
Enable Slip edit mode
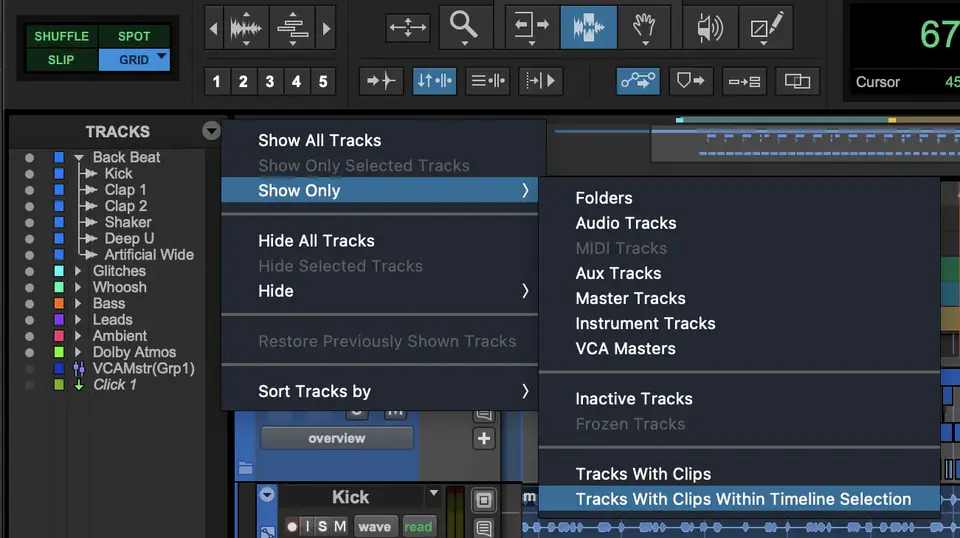pyautogui.click(x=61, y=60)
